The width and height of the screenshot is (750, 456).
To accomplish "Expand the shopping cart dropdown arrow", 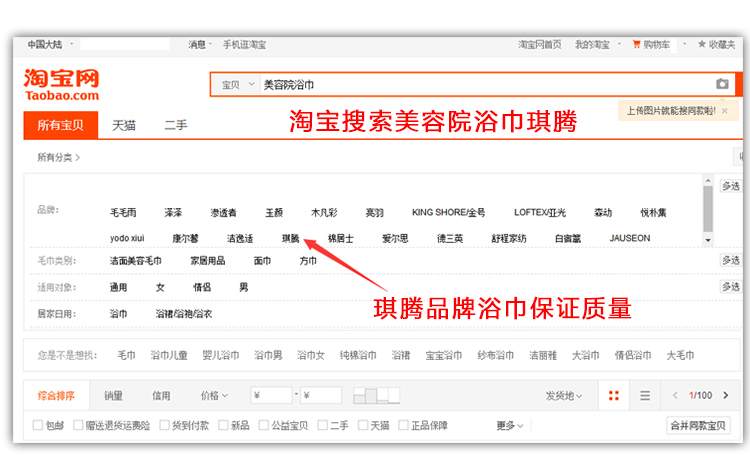I will tap(684, 44).
